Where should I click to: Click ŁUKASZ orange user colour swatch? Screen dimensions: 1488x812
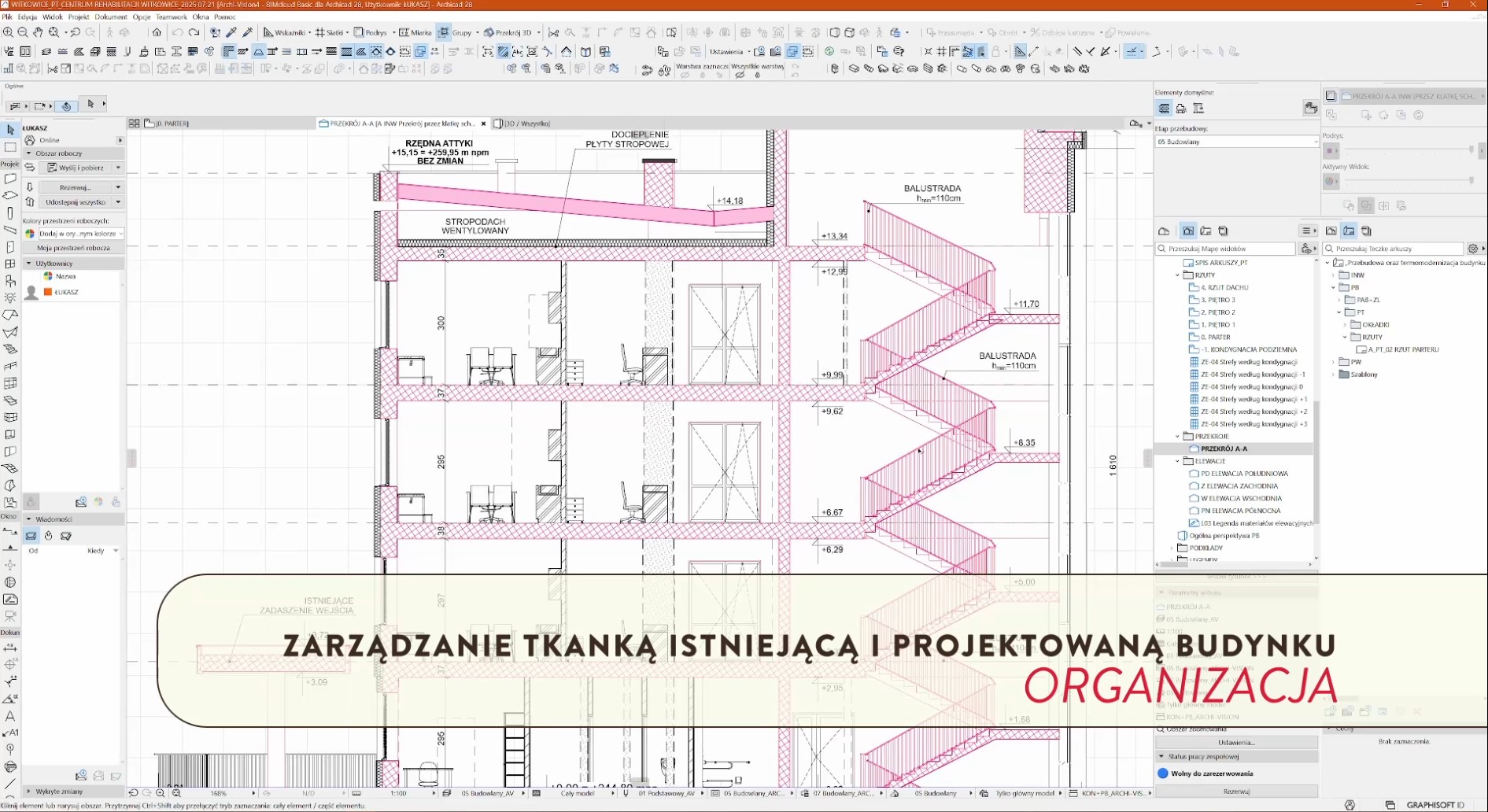click(x=48, y=292)
